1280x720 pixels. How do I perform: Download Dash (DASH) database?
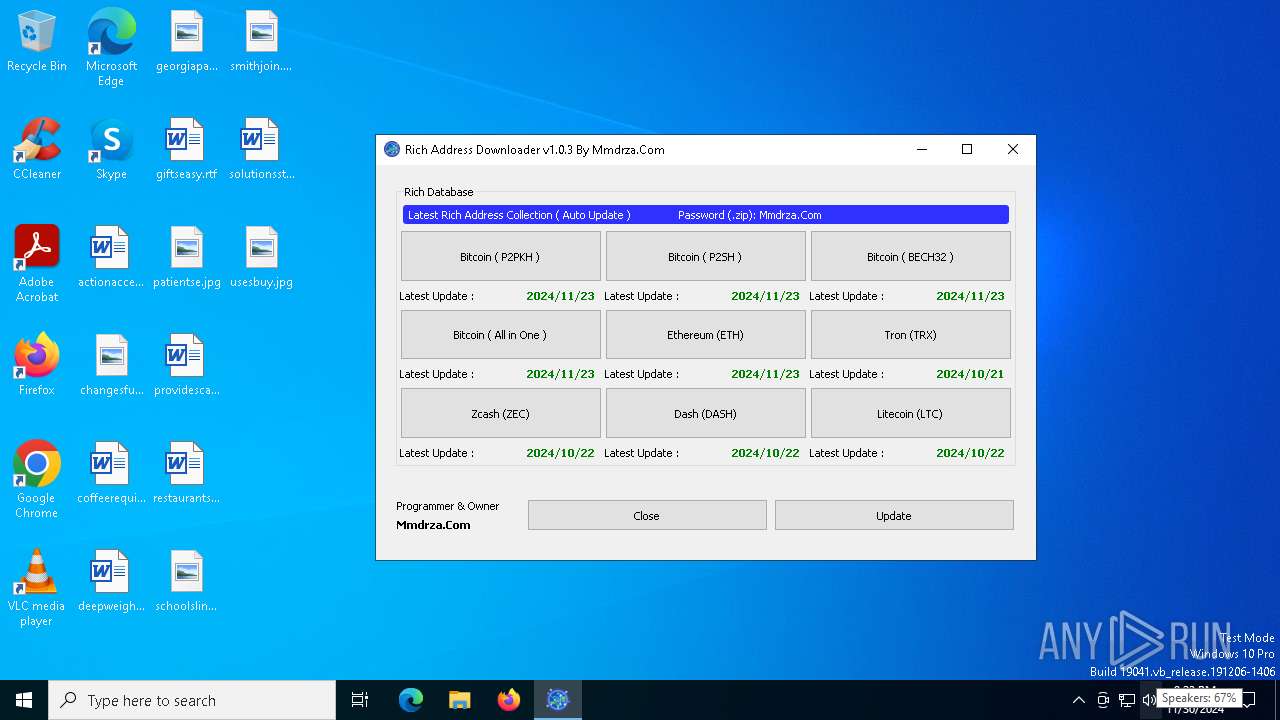(705, 413)
